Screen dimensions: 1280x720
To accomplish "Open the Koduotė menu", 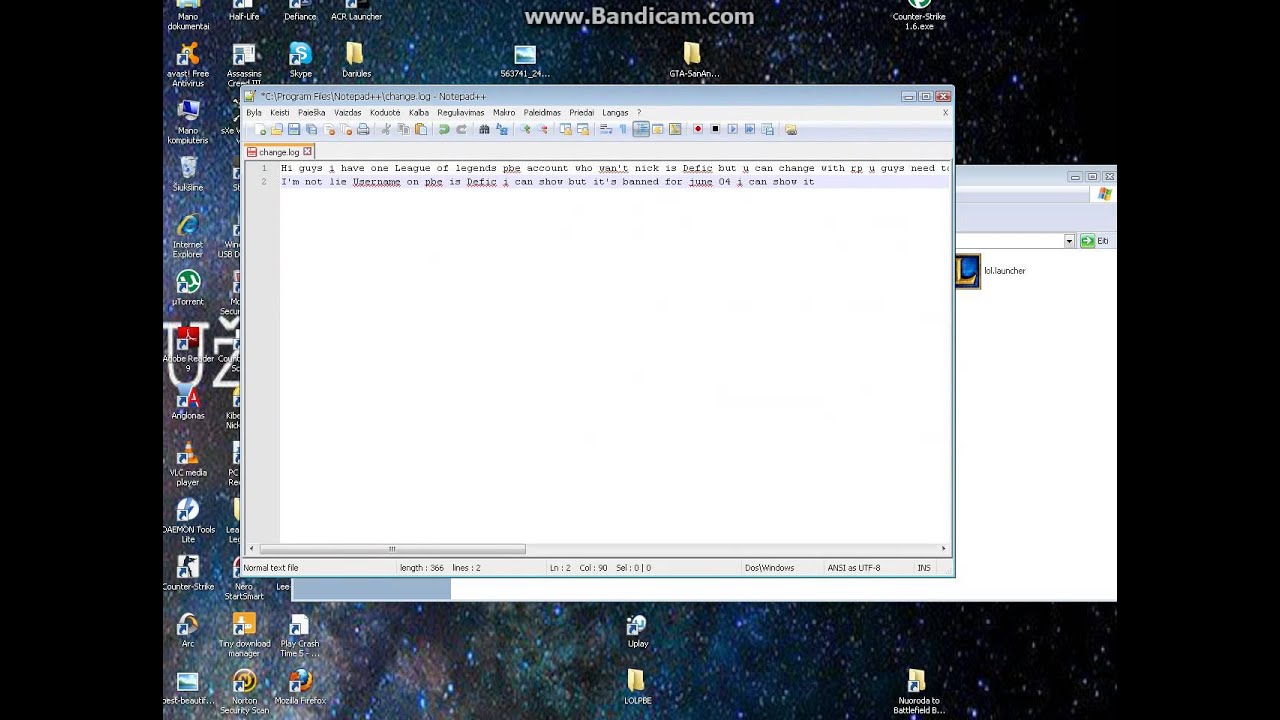I will coord(385,113).
